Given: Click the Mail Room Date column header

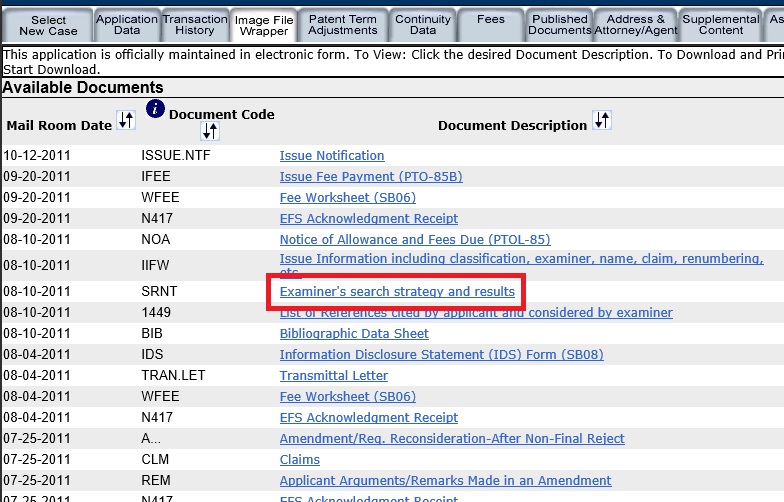Looking at the screenshot, I should point(59,126).
